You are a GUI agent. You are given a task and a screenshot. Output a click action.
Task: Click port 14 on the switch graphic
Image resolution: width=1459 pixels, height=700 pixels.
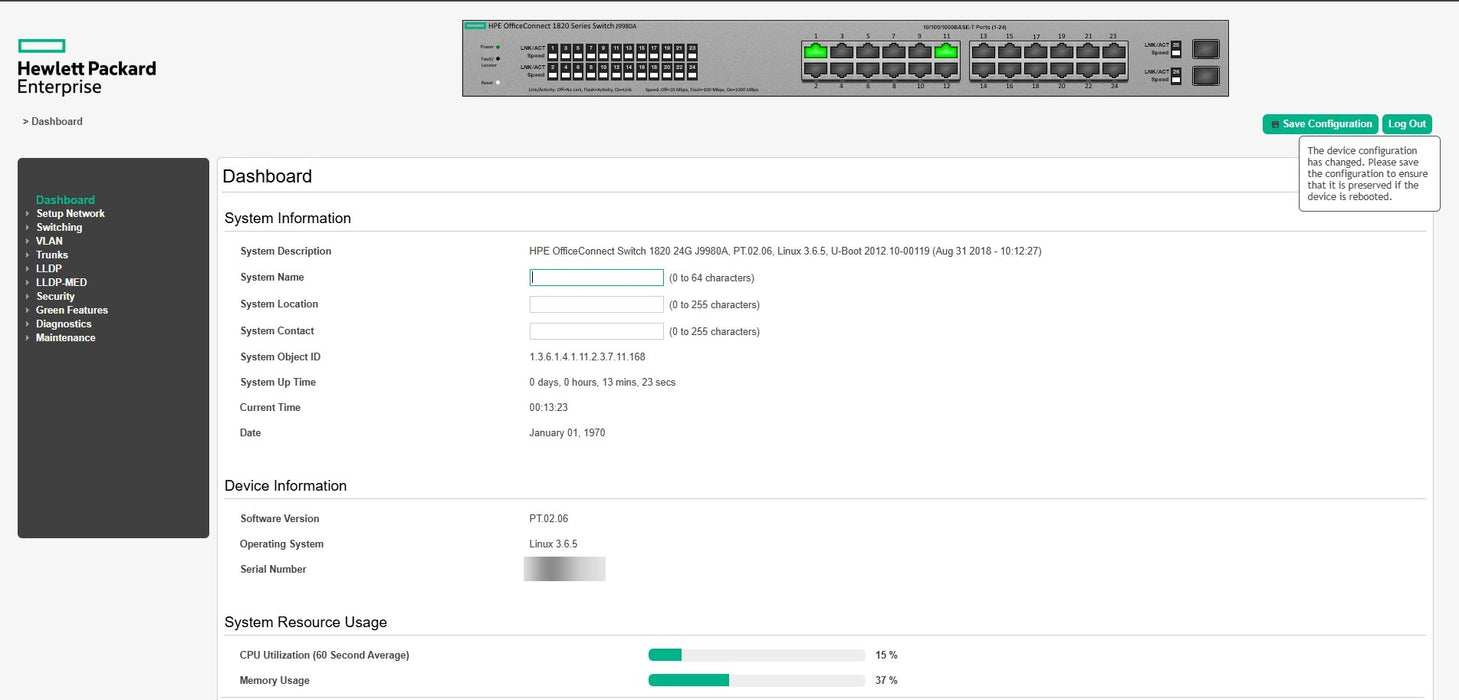tap(983, 69)
